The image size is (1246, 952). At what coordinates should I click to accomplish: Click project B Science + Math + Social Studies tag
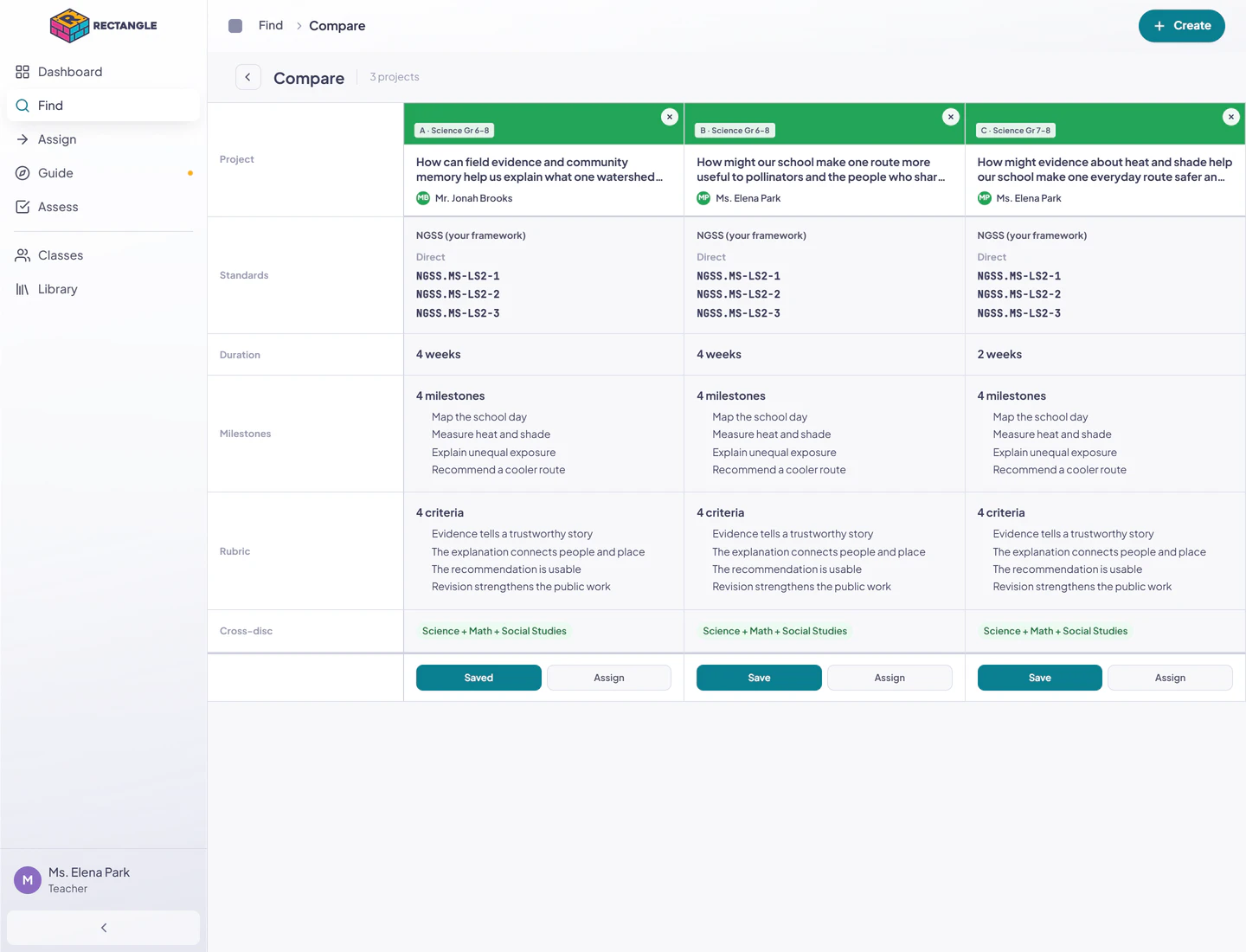(774, 631)
